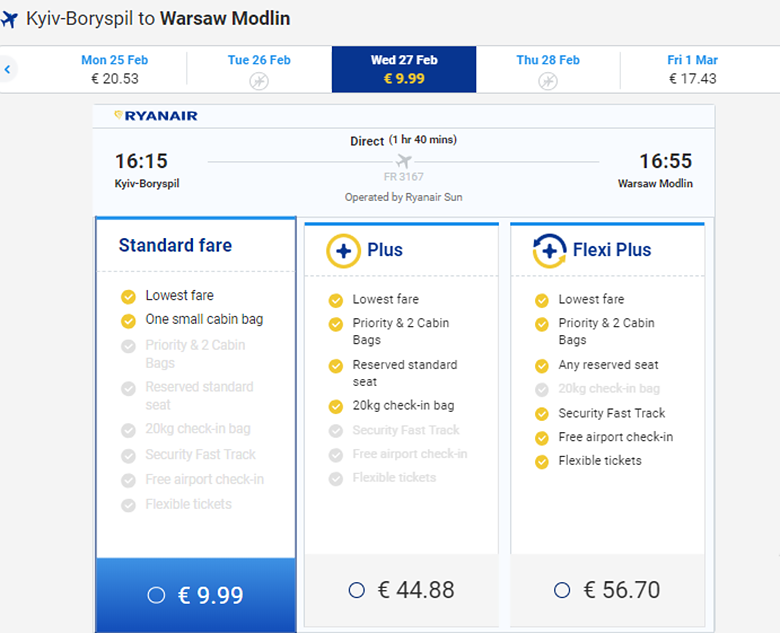
Task: Click checkmark next to Standard Lowest fare
Action: 128,296
